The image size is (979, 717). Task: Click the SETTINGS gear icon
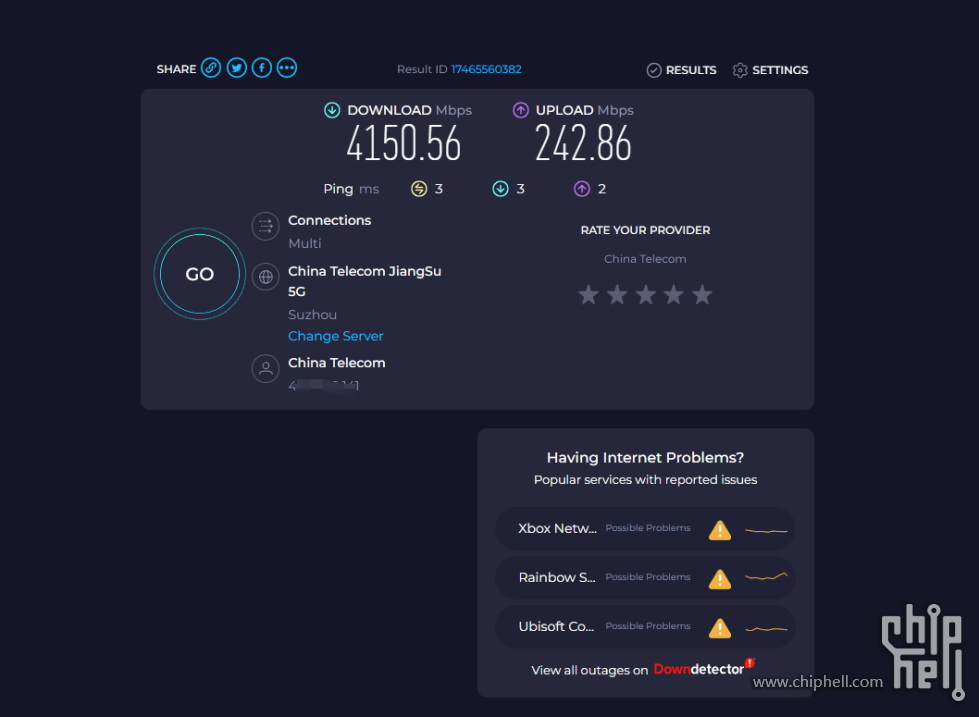click(740, 70)
